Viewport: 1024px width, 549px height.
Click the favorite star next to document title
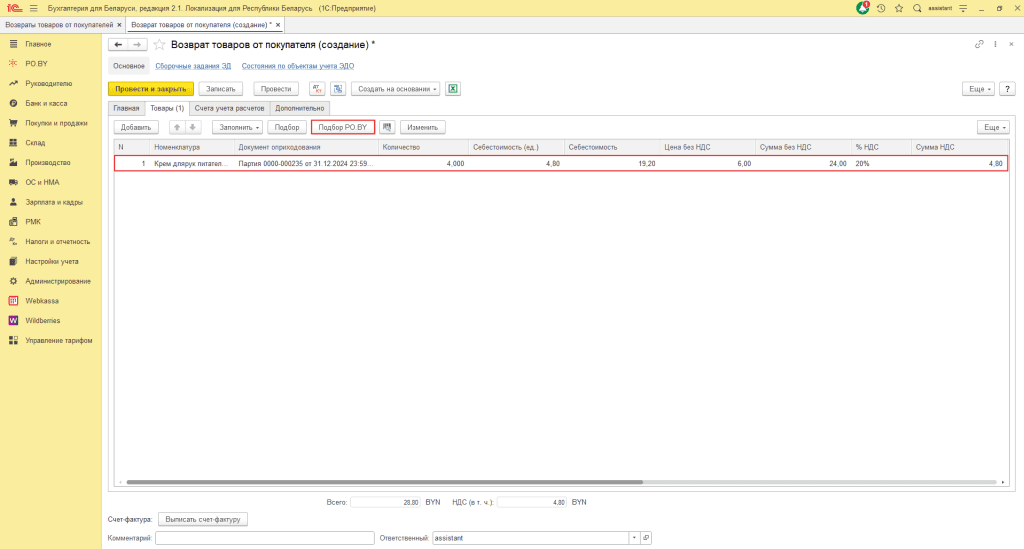(x=159, y=45)
